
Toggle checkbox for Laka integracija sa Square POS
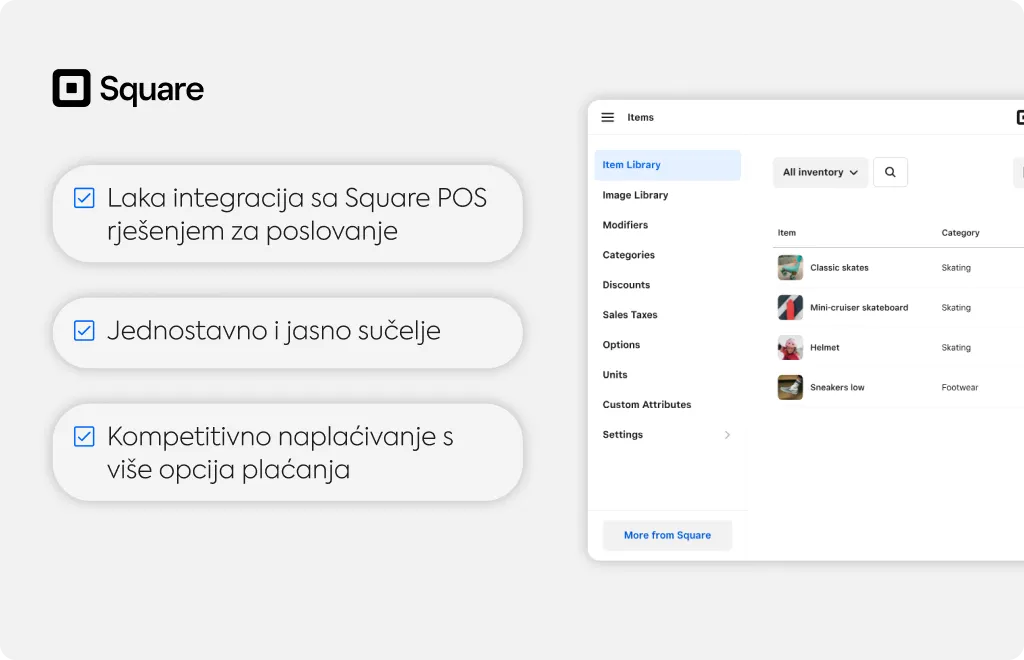(84, 198)
